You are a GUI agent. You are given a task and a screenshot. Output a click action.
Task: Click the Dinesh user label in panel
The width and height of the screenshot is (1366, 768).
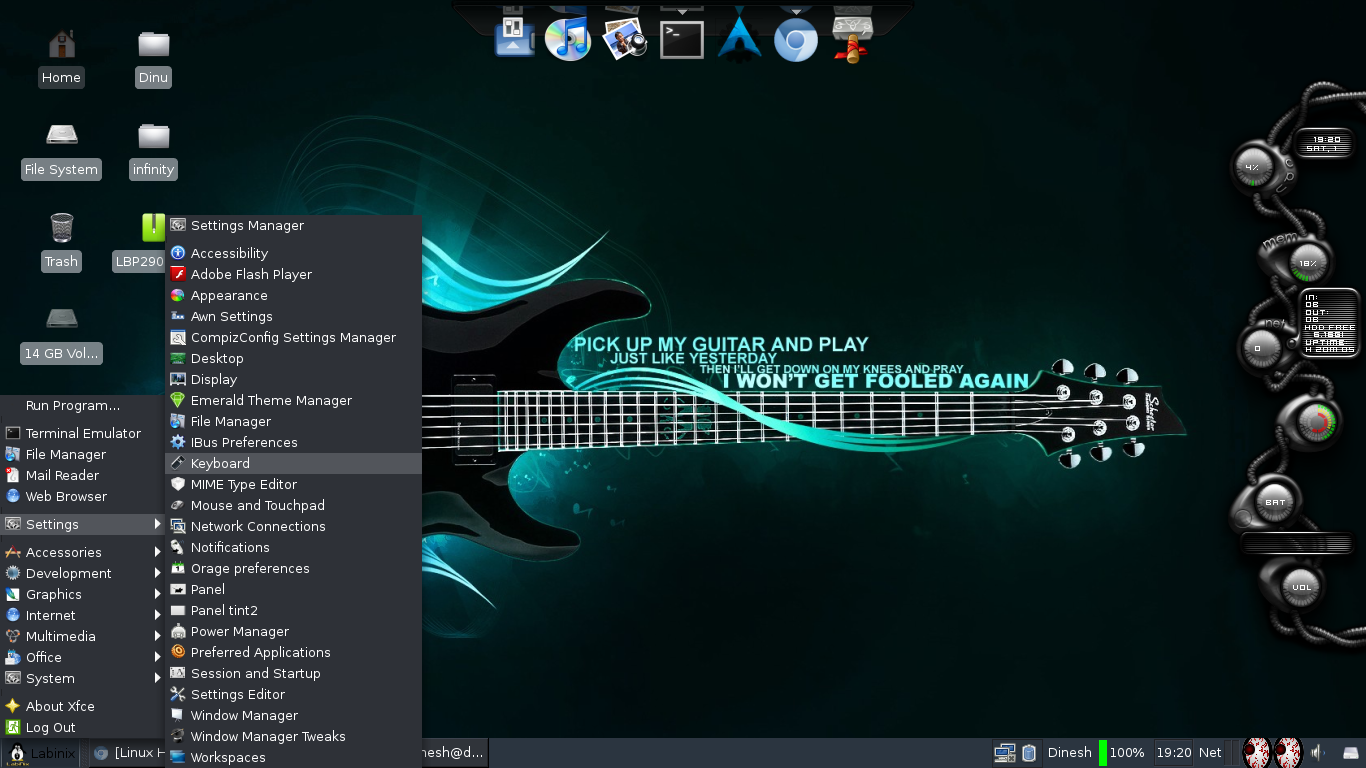click(x=1069, y=753)
